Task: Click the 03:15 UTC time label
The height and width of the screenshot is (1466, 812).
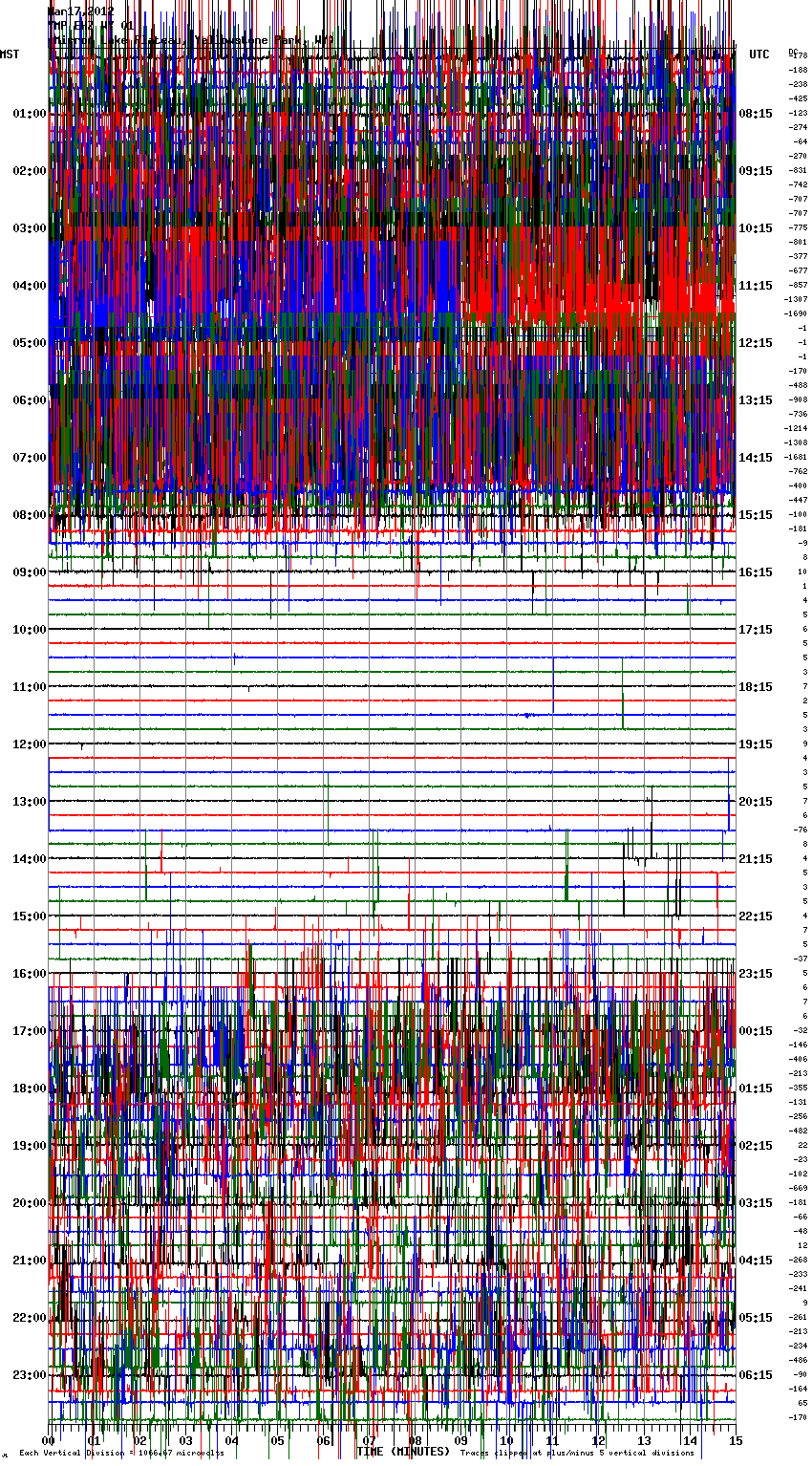Action: [756, 1203]
